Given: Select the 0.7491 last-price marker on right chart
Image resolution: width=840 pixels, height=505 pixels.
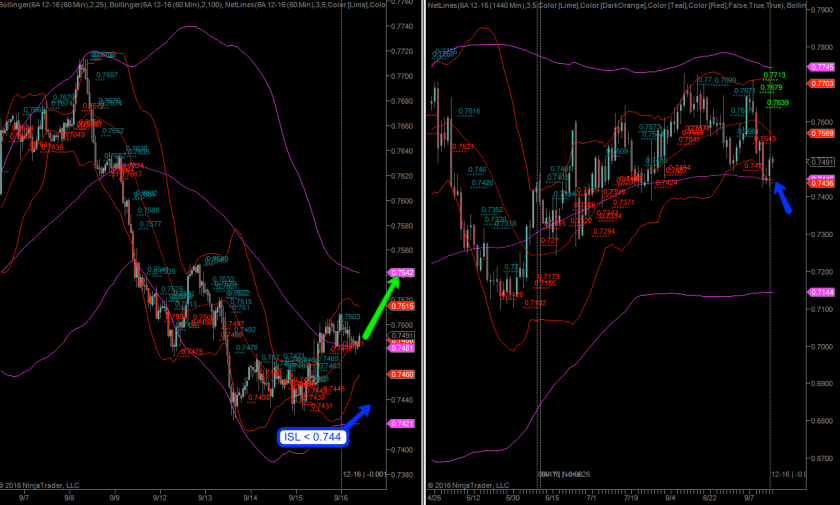Looking at the screenshot, I should pyautogui.click(x=821, y=162).
